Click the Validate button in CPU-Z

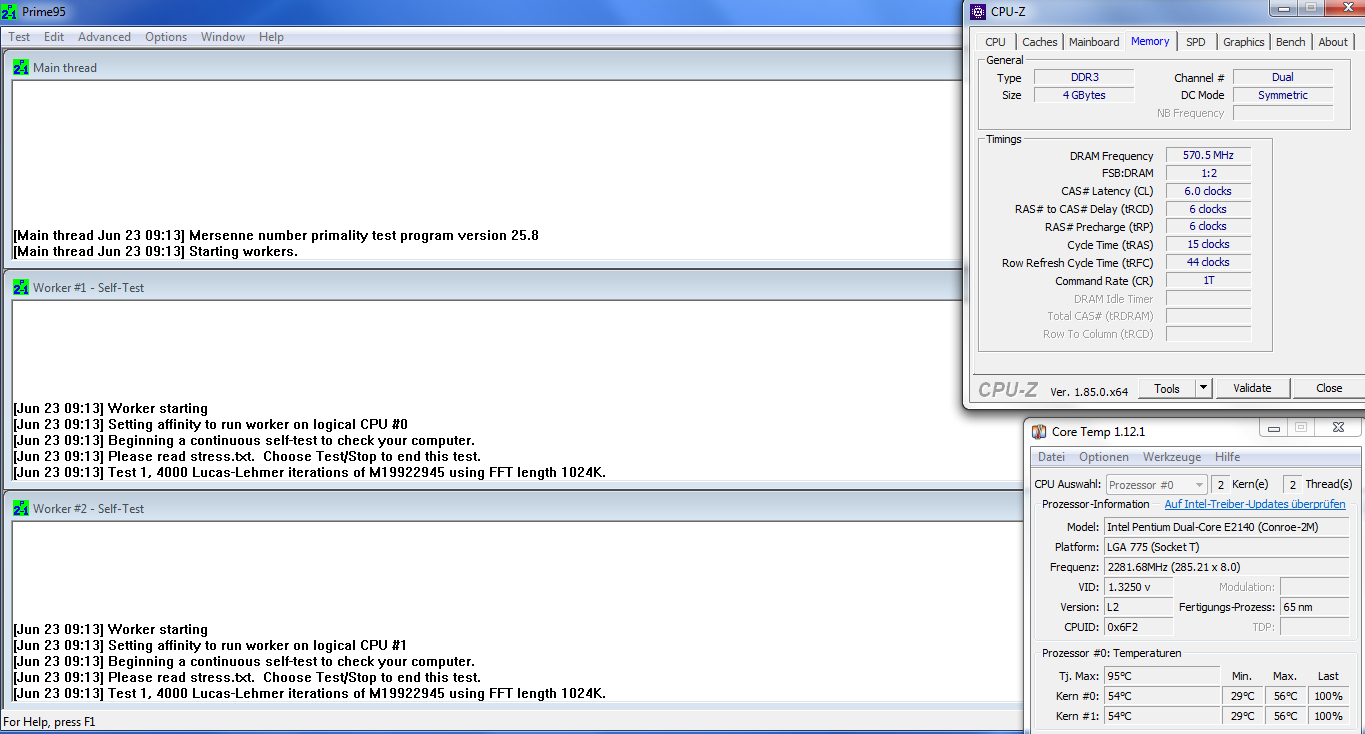click(1252, 388)
